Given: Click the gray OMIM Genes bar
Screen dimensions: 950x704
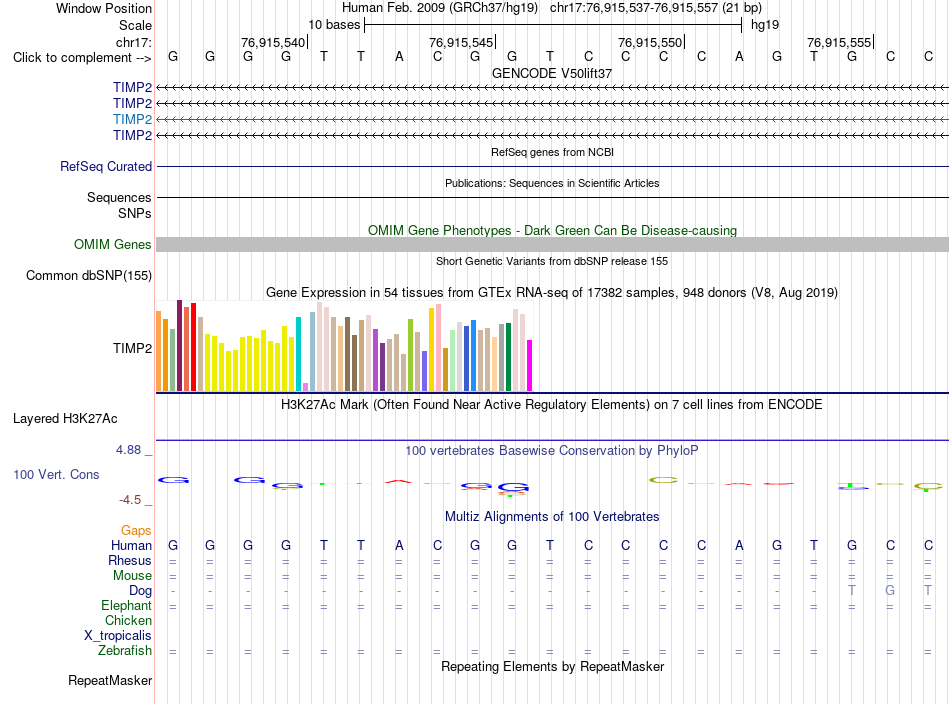Looking at the screenshot, I should click(x=552, y=244).
